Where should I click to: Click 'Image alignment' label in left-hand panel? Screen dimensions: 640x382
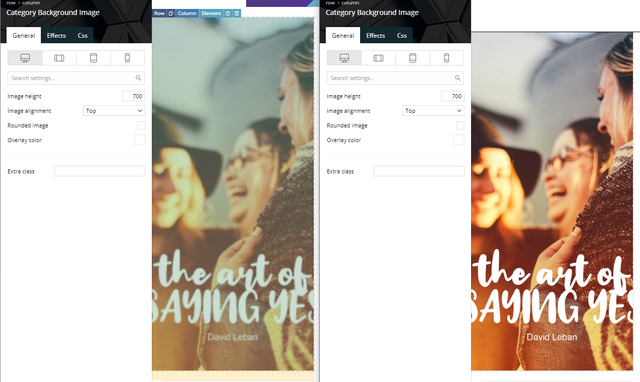(x=29, y=111)
